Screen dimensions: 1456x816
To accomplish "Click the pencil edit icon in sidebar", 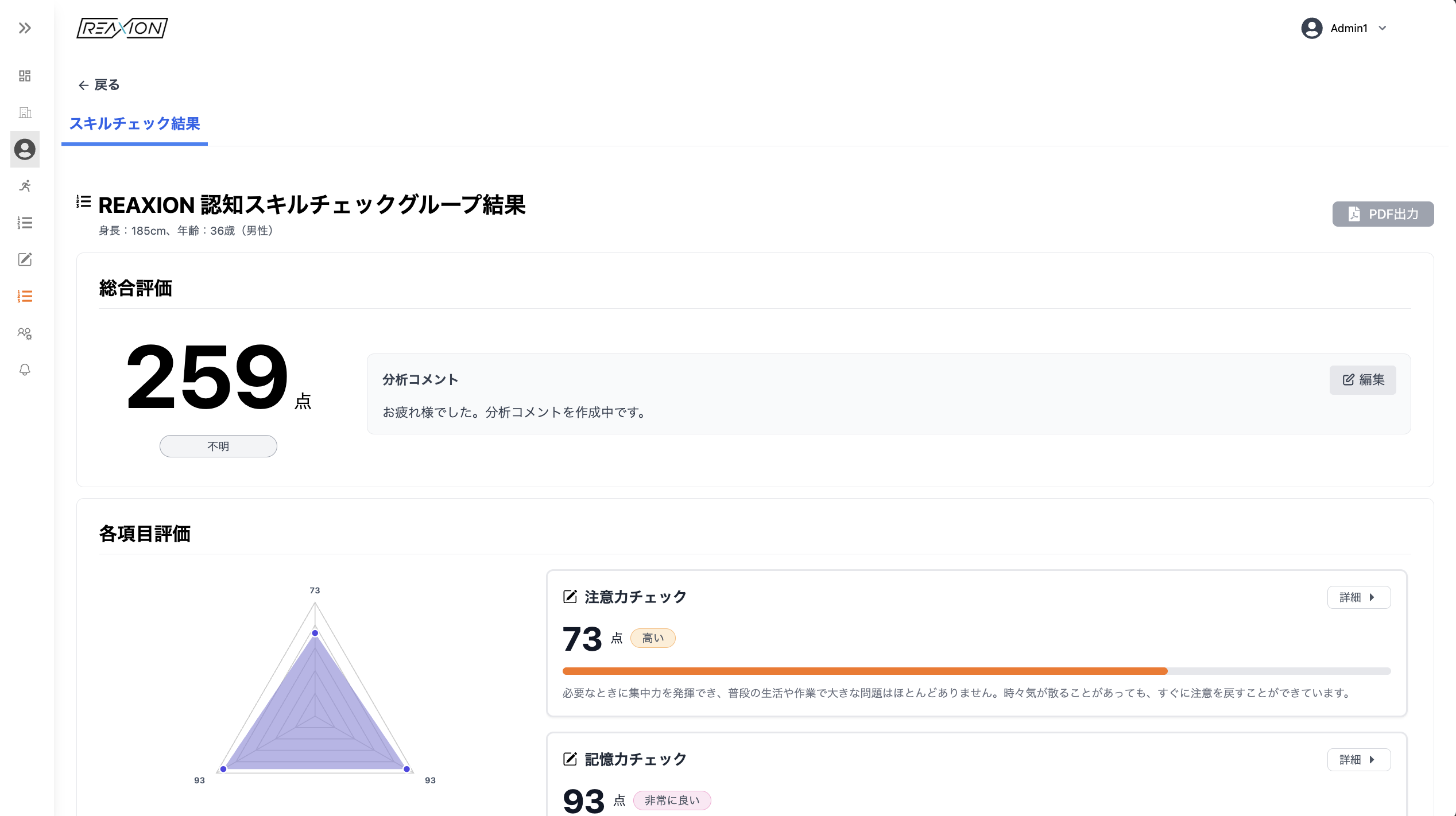I will click(x=24, y=259).
